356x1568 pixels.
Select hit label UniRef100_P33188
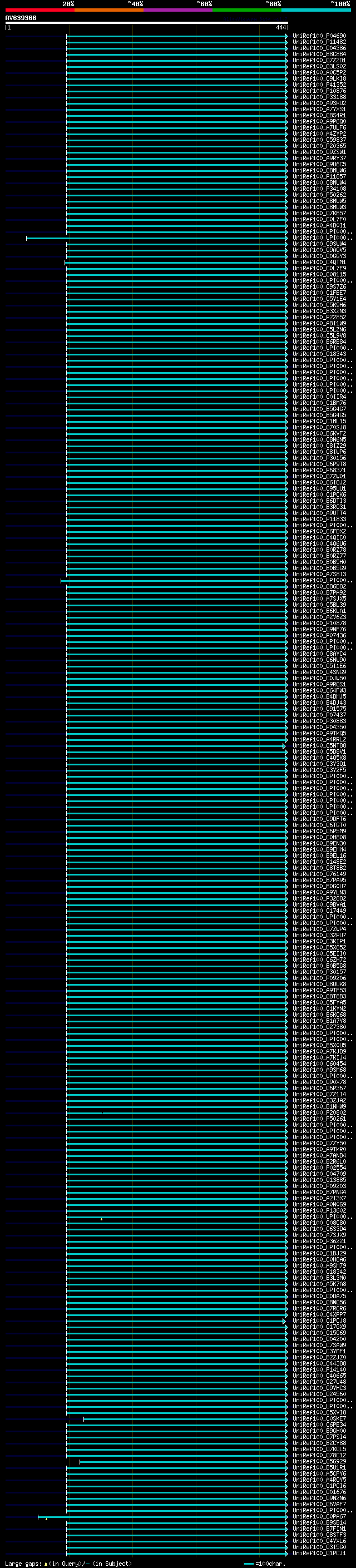click(x=319, y=97)
